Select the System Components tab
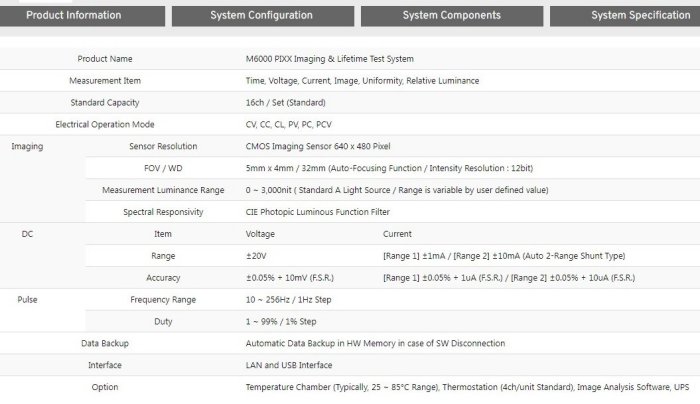This screenshot has width=700, height=404. pos(451,16)
